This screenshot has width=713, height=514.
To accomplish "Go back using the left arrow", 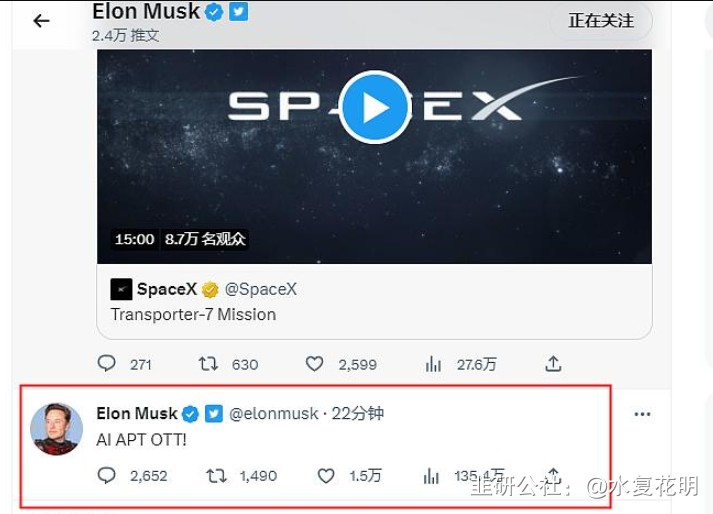I will point(41,21).
